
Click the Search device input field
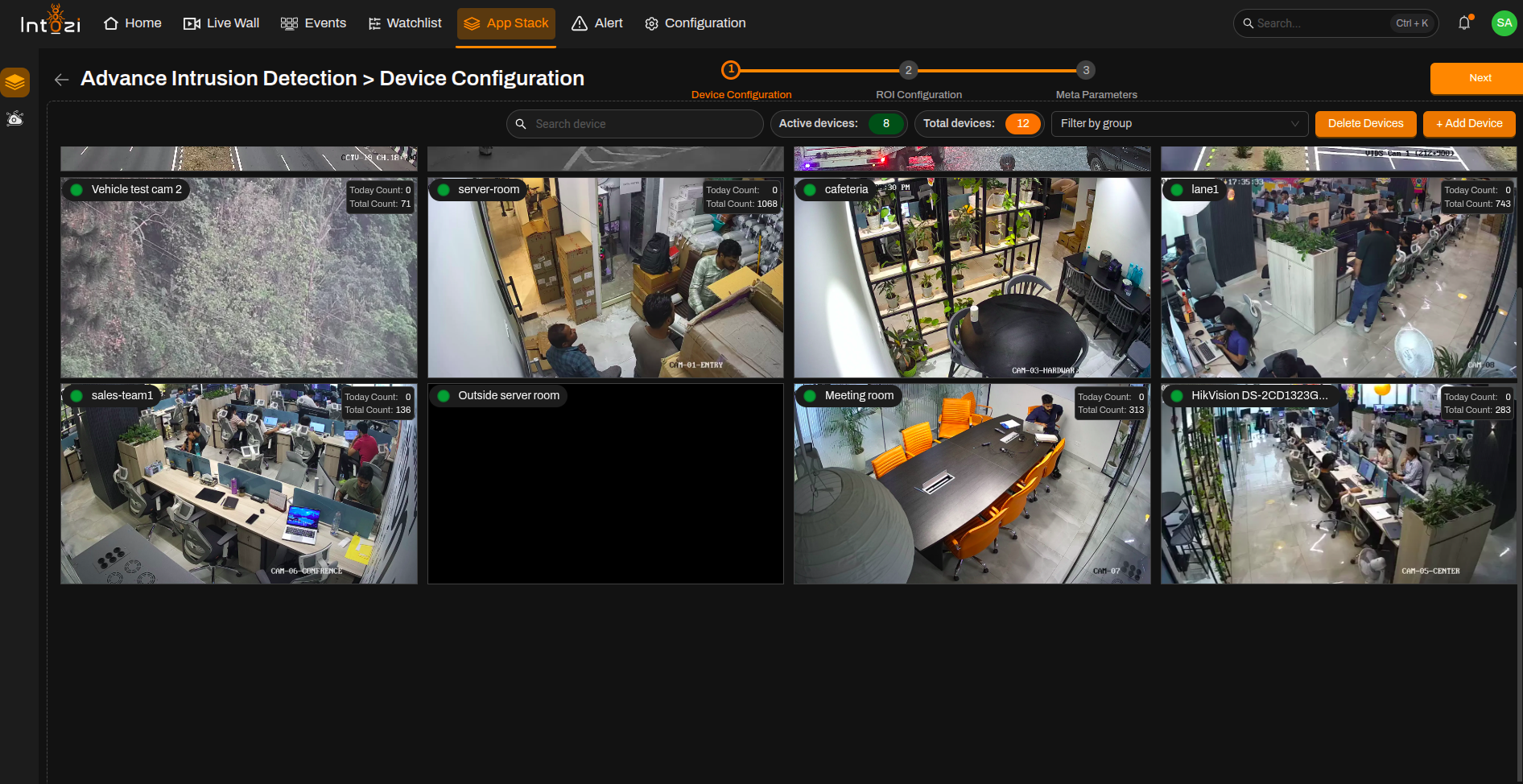click(634, 124)
